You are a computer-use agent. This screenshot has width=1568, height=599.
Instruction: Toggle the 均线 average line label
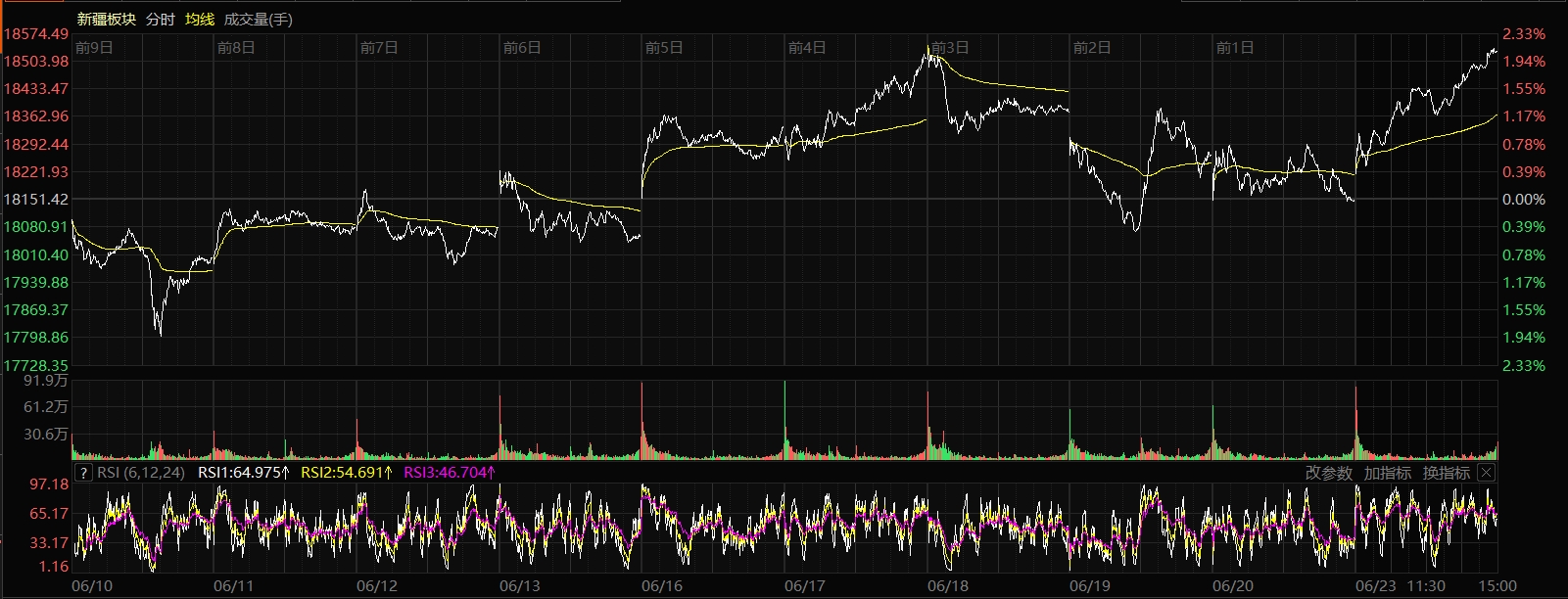200,19
